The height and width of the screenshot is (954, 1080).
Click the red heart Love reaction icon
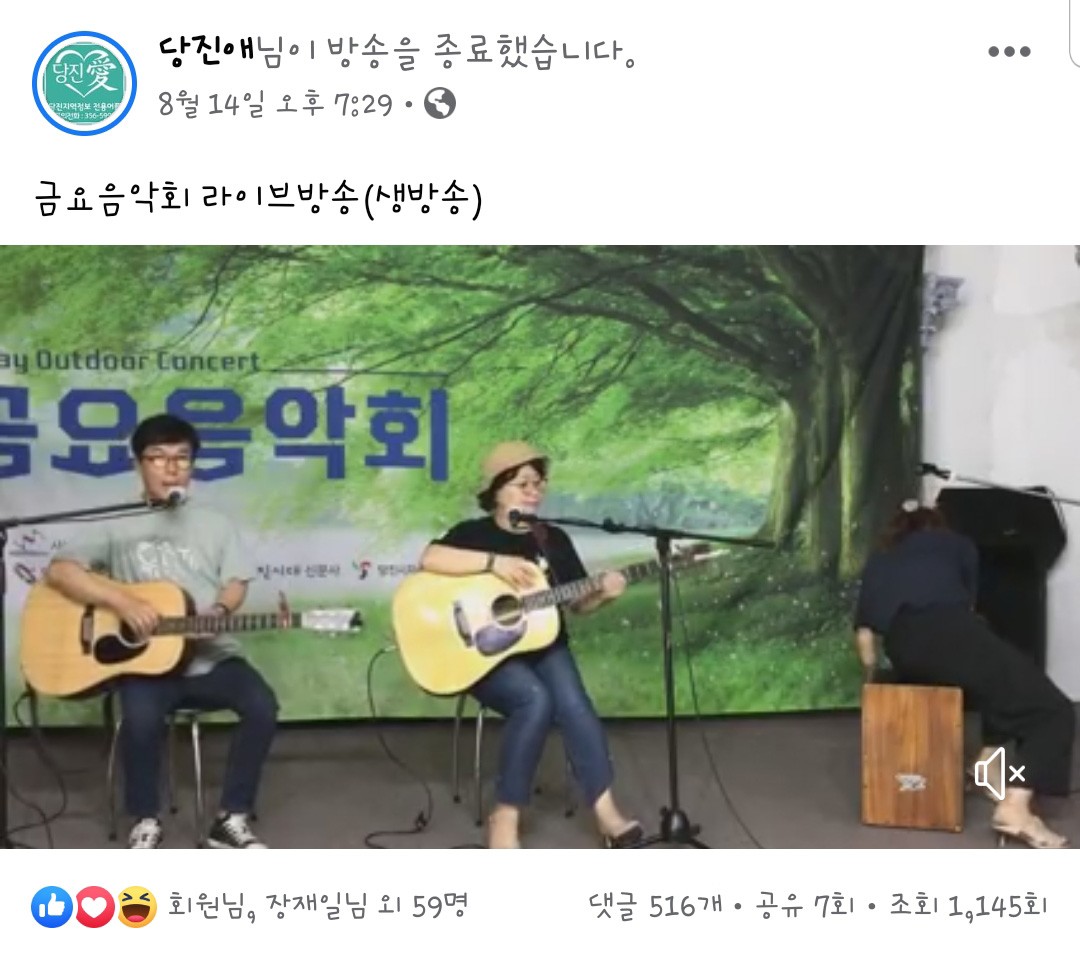pos(94,906)
